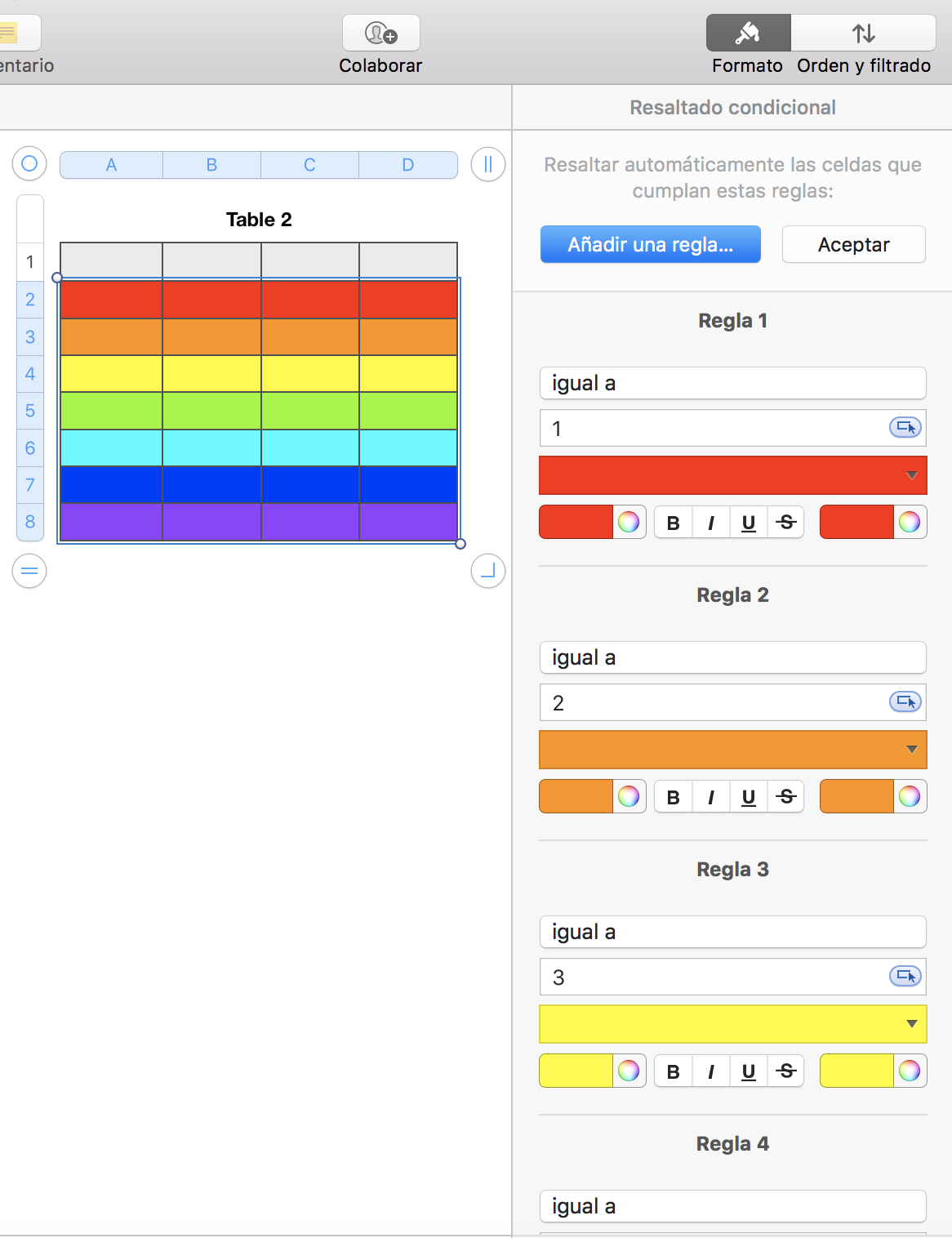Click the yellow text color swatch in Regla 3
Image resolution: width=952 pixels, height=1238 pixels.
click(576, 1071)
